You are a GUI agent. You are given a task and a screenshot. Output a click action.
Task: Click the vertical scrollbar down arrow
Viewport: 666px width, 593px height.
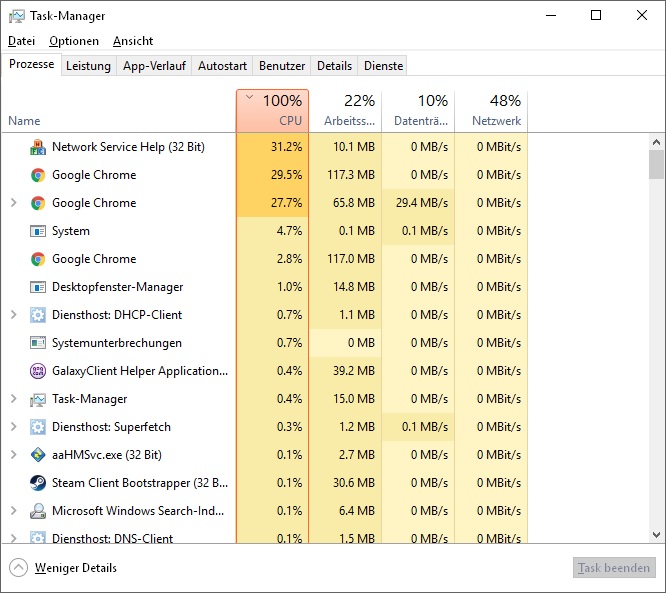pyautogui.click(x=656, y=535)
